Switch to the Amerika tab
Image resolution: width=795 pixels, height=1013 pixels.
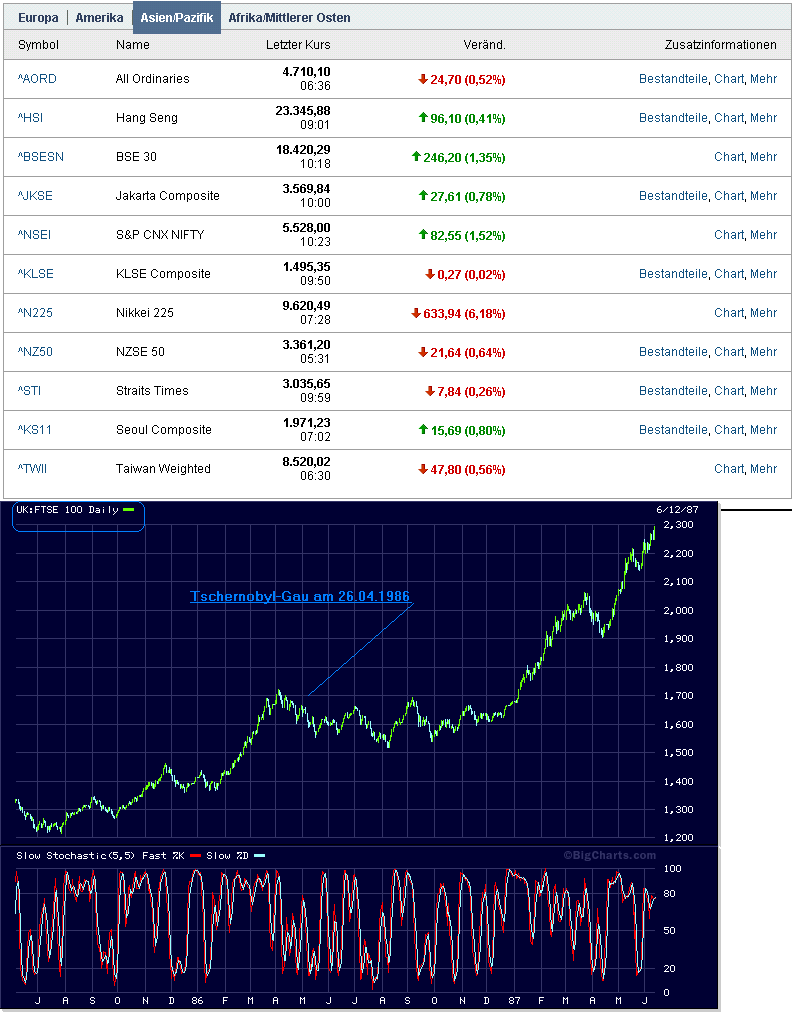point(99,18)
